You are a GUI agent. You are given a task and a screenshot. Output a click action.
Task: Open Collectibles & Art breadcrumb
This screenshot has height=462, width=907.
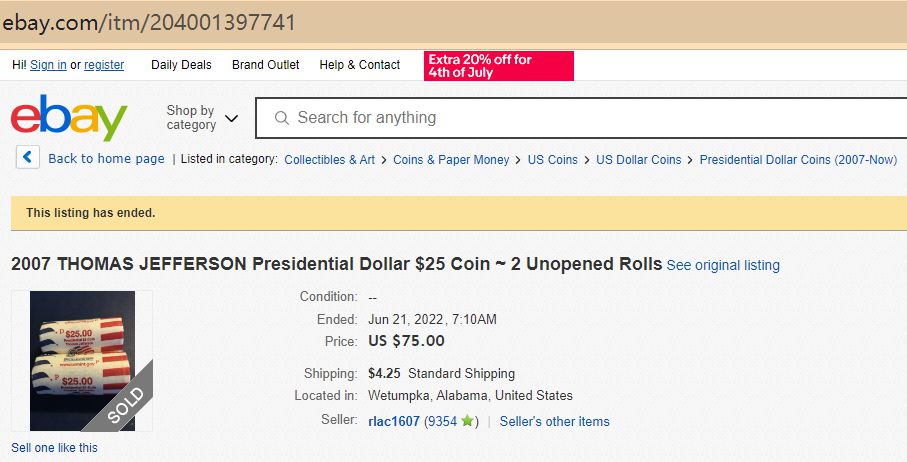click(330, 159)
